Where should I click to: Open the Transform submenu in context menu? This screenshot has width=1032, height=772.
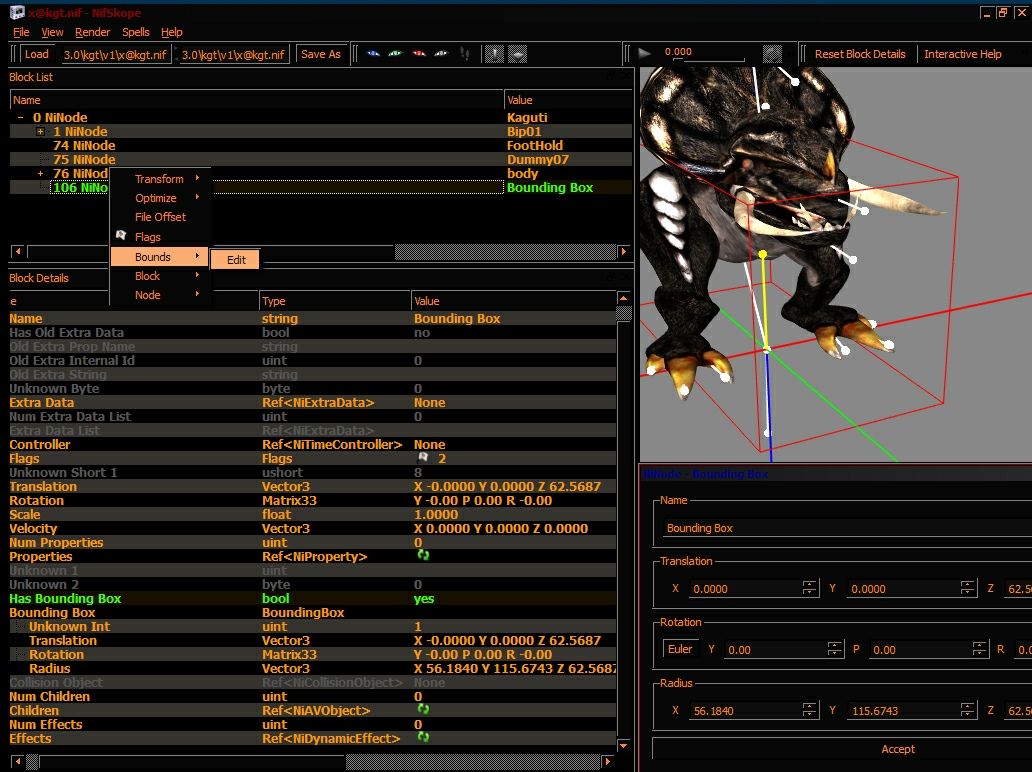(160, 178)
